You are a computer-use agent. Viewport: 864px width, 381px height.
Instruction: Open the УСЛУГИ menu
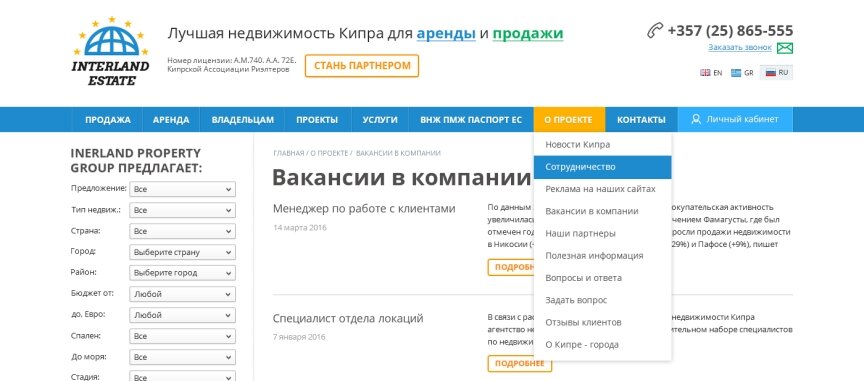380,120
